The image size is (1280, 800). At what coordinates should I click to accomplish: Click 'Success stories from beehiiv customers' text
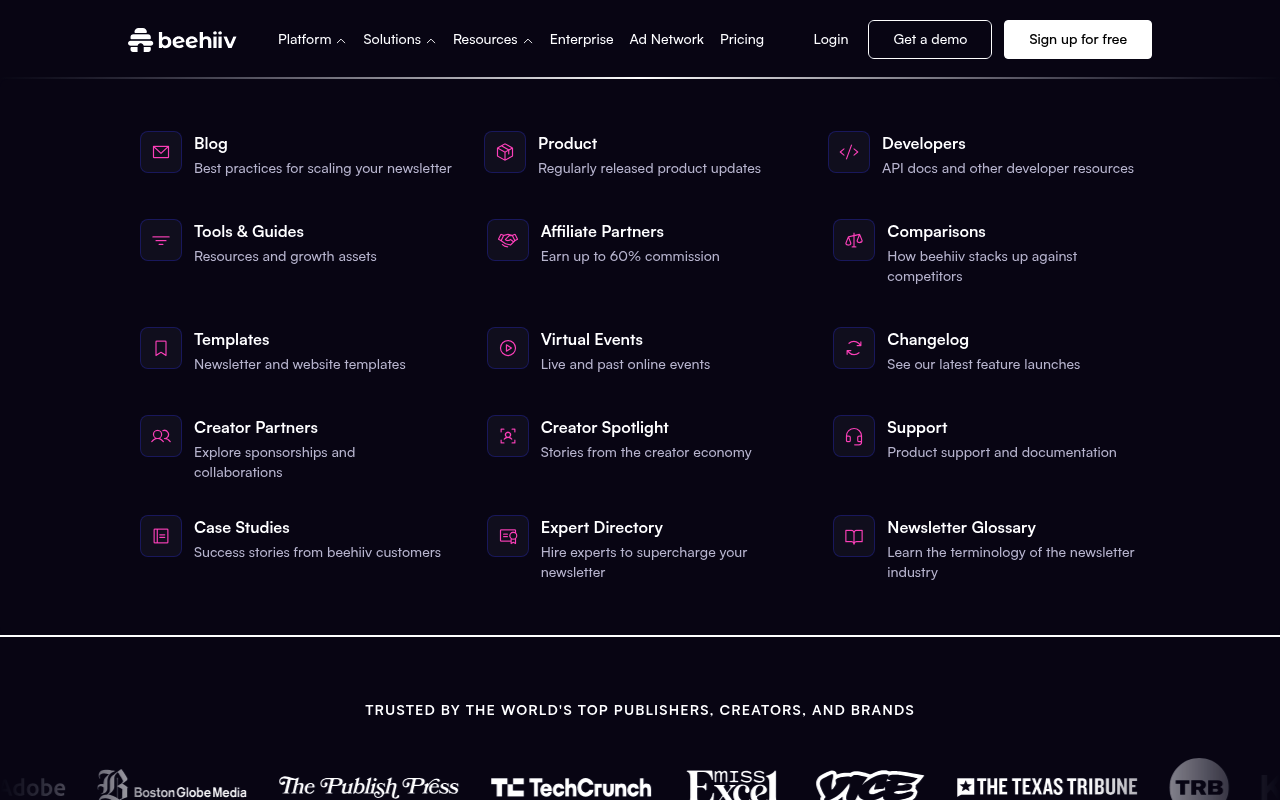[317, 552]
